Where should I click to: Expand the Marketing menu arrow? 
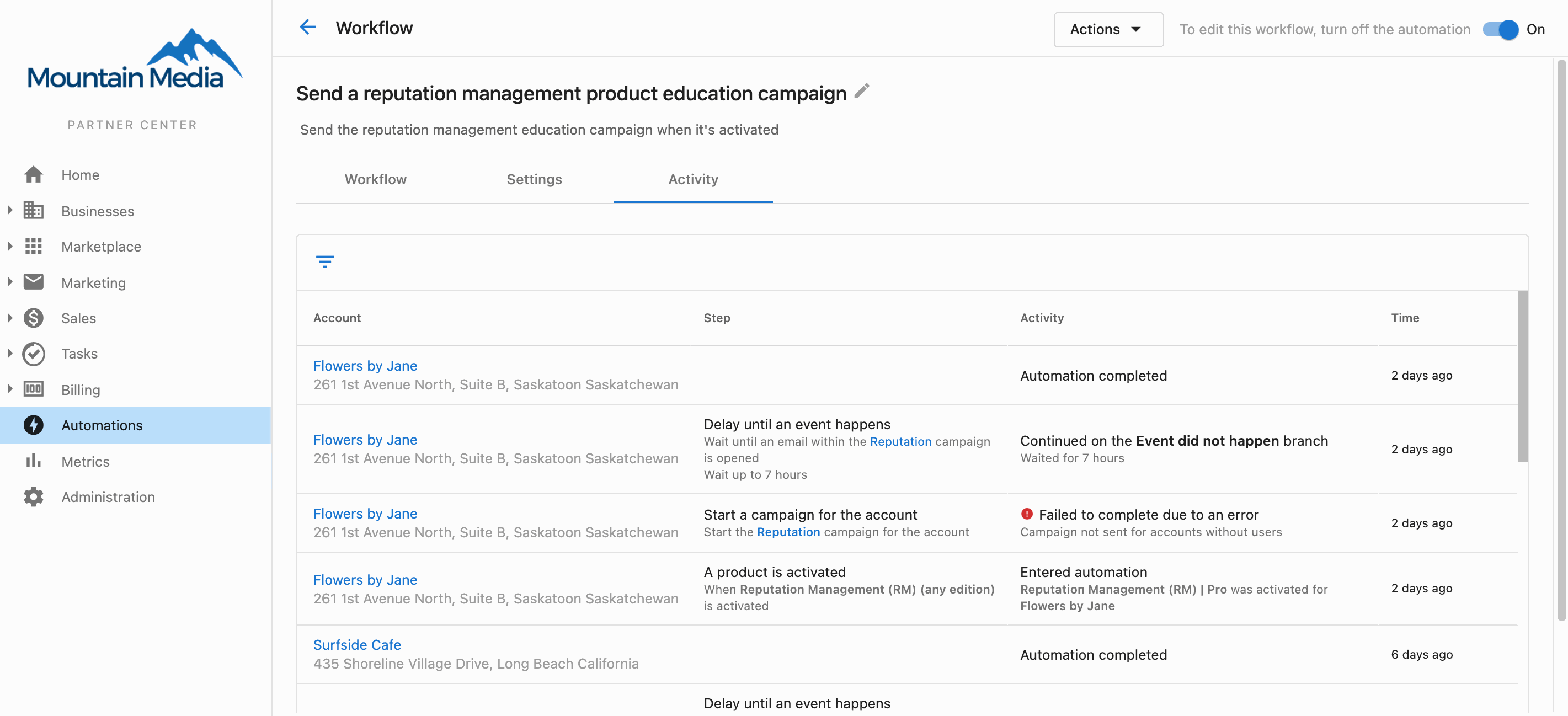click(x=10, y=282)
